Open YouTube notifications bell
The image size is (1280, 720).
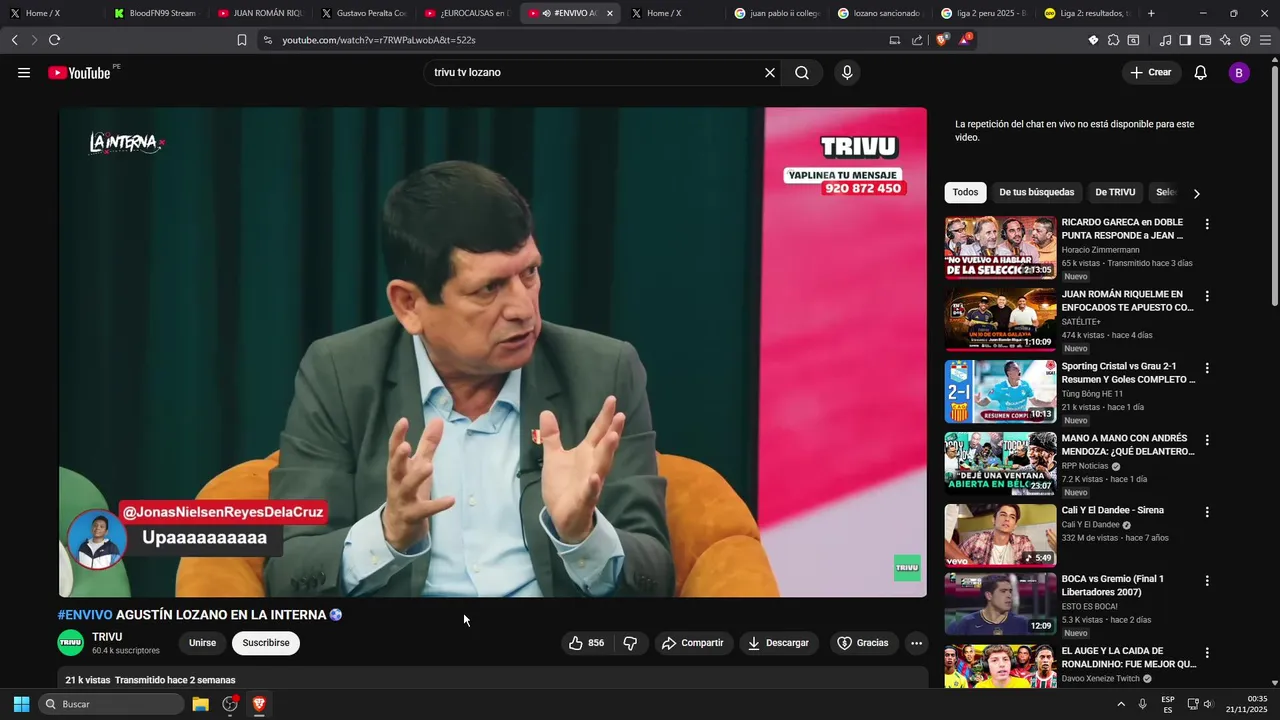(1201, 73)
